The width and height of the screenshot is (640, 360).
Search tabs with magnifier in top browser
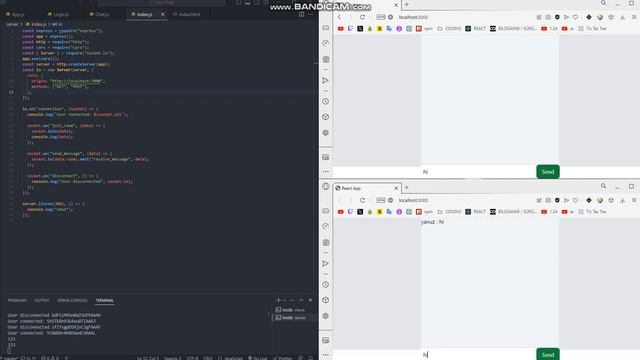tap(603, 3)
